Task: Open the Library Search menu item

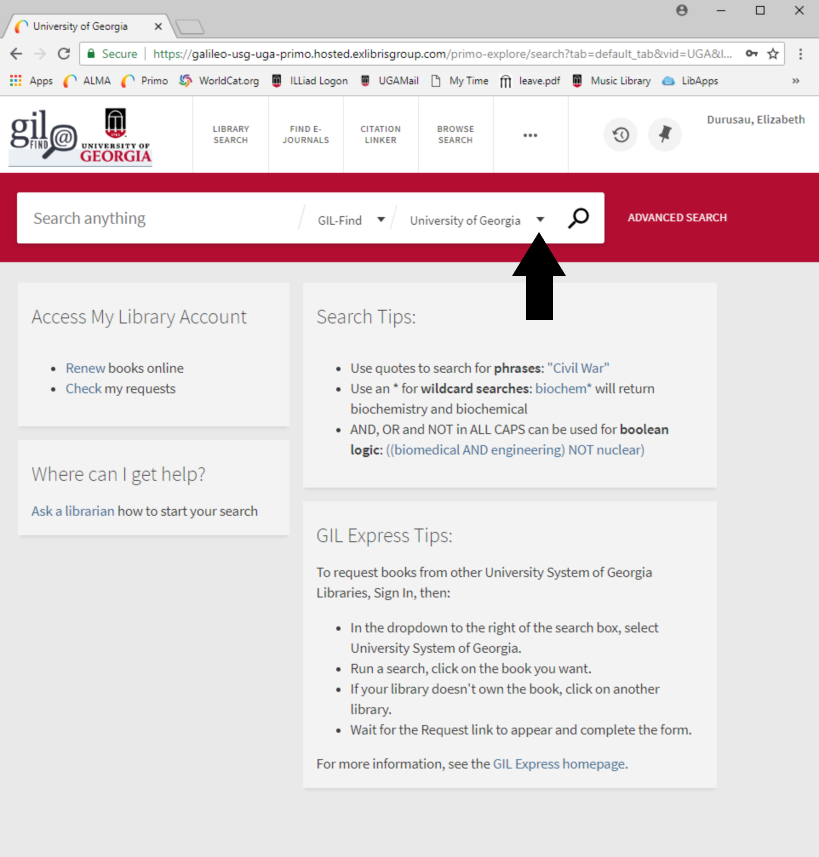Action: (x=230, y=135)
